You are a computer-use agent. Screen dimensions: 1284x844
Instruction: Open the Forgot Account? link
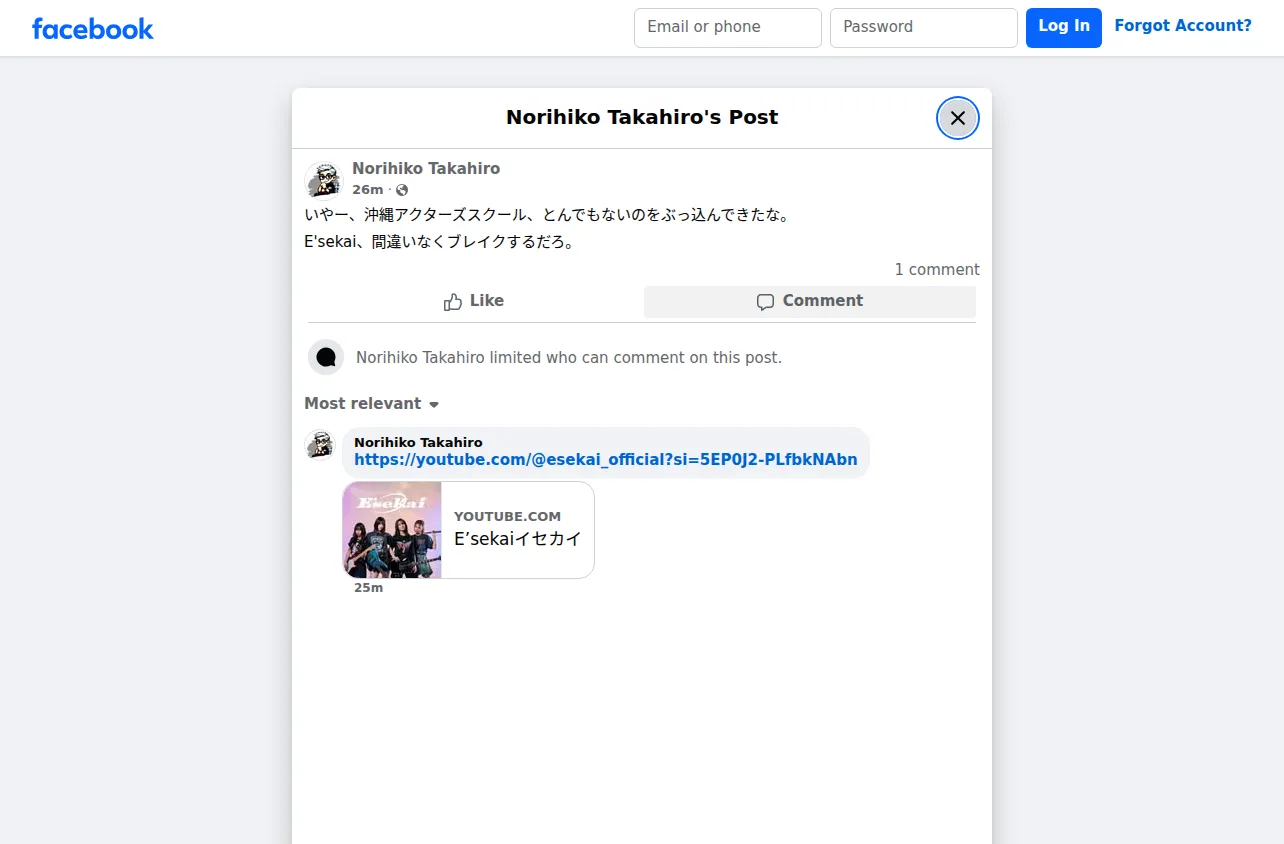(x=1183, y=26)
